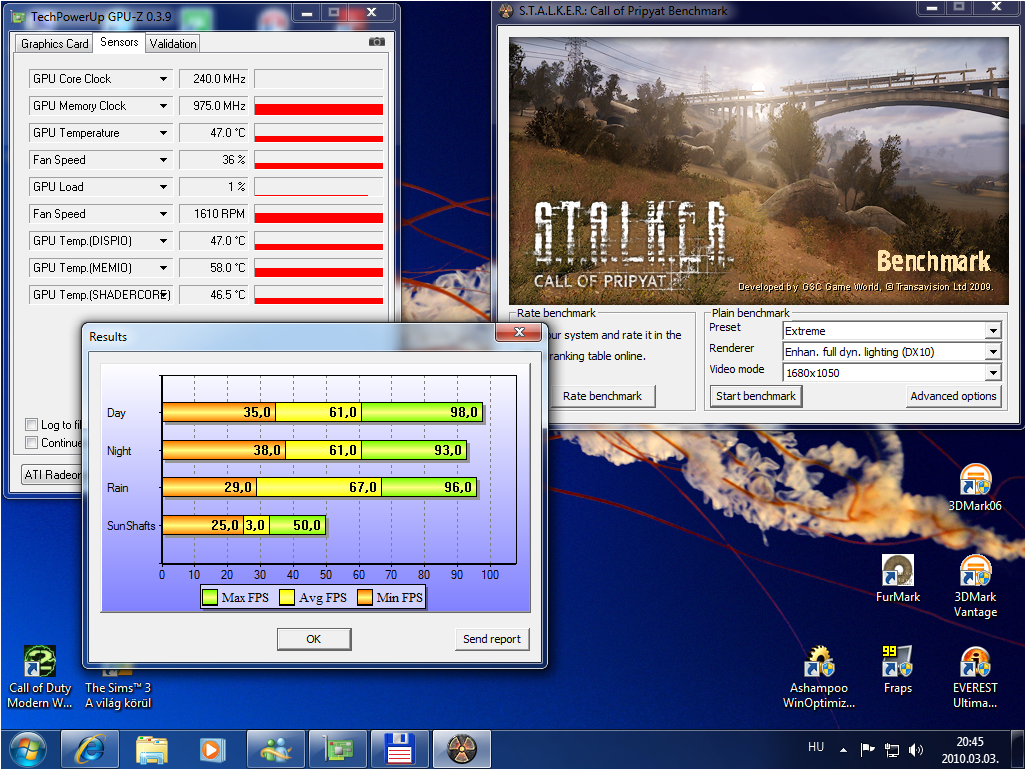Click the GPU-Z title bar app icon
1026x770 pixels.
pos(19,16)
